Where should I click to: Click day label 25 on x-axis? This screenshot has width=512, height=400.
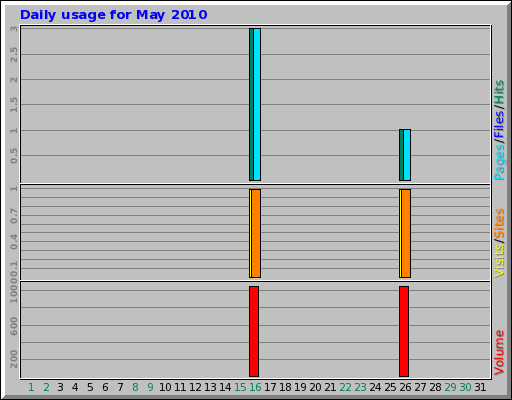point(390,387)
